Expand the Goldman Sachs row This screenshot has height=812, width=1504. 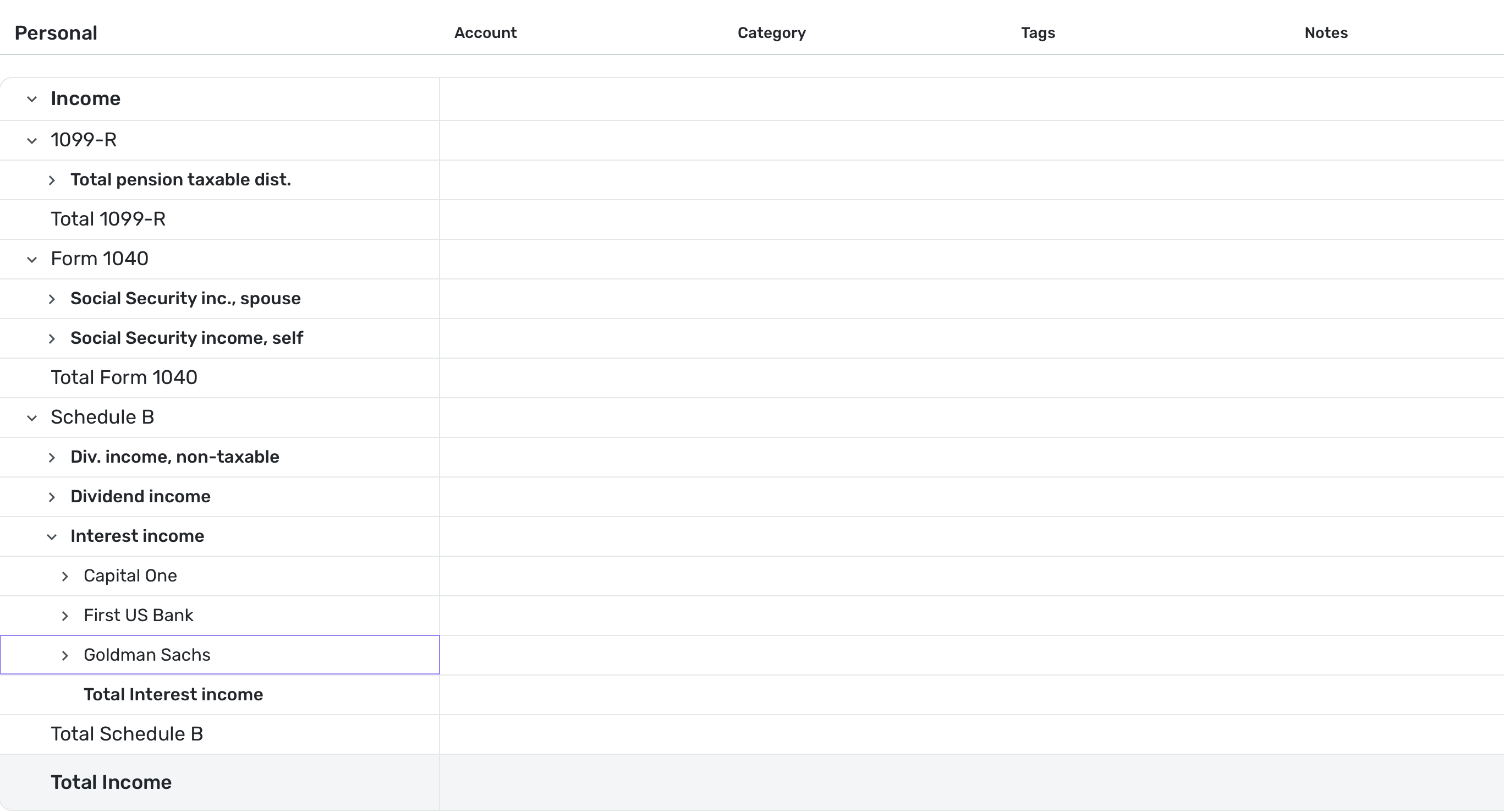[x=65, y=655]
